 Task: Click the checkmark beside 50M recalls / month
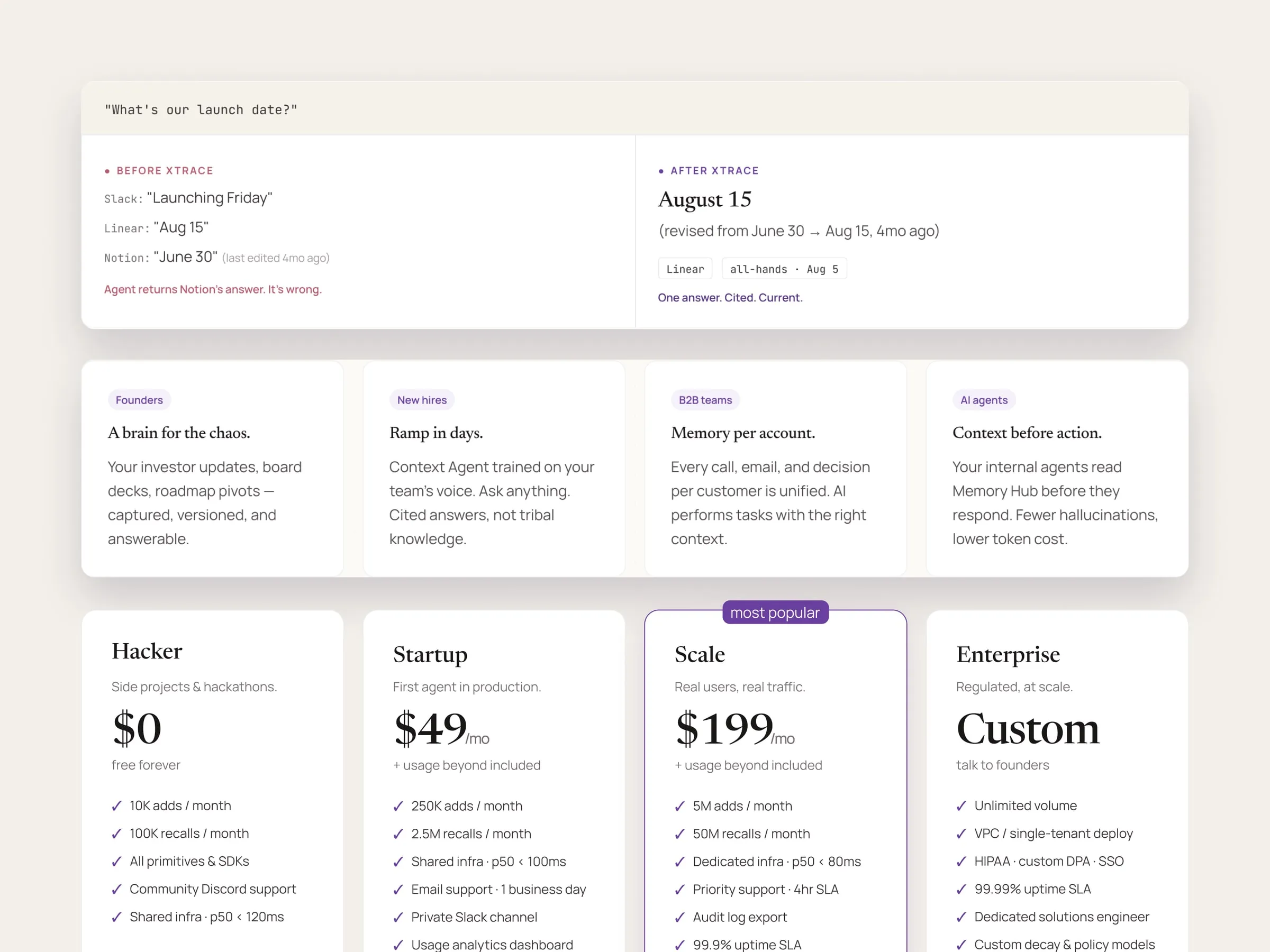(x=680, y=834)
